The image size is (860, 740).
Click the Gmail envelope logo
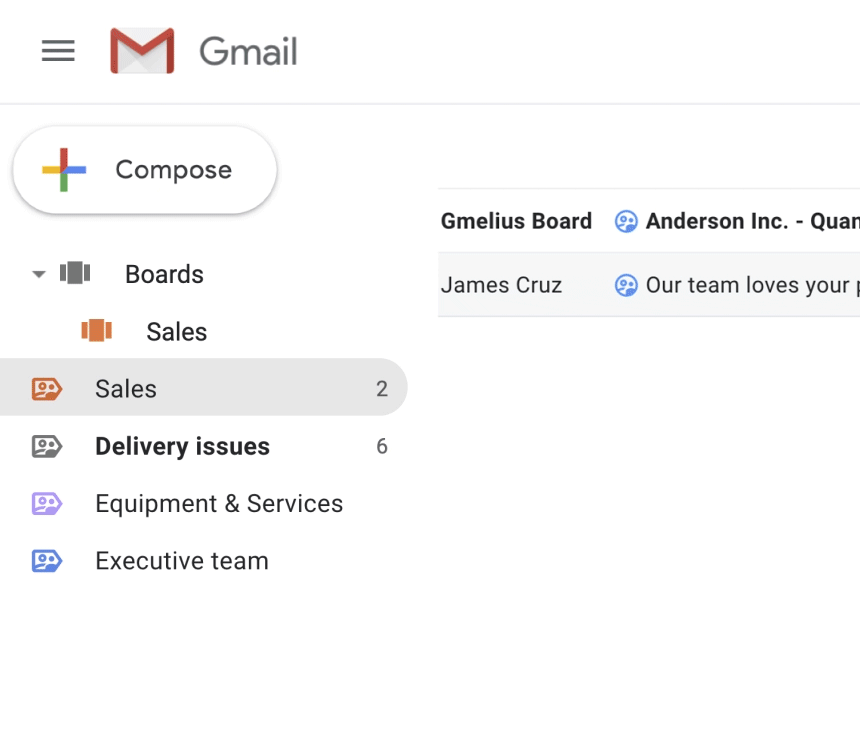(142, 50)
